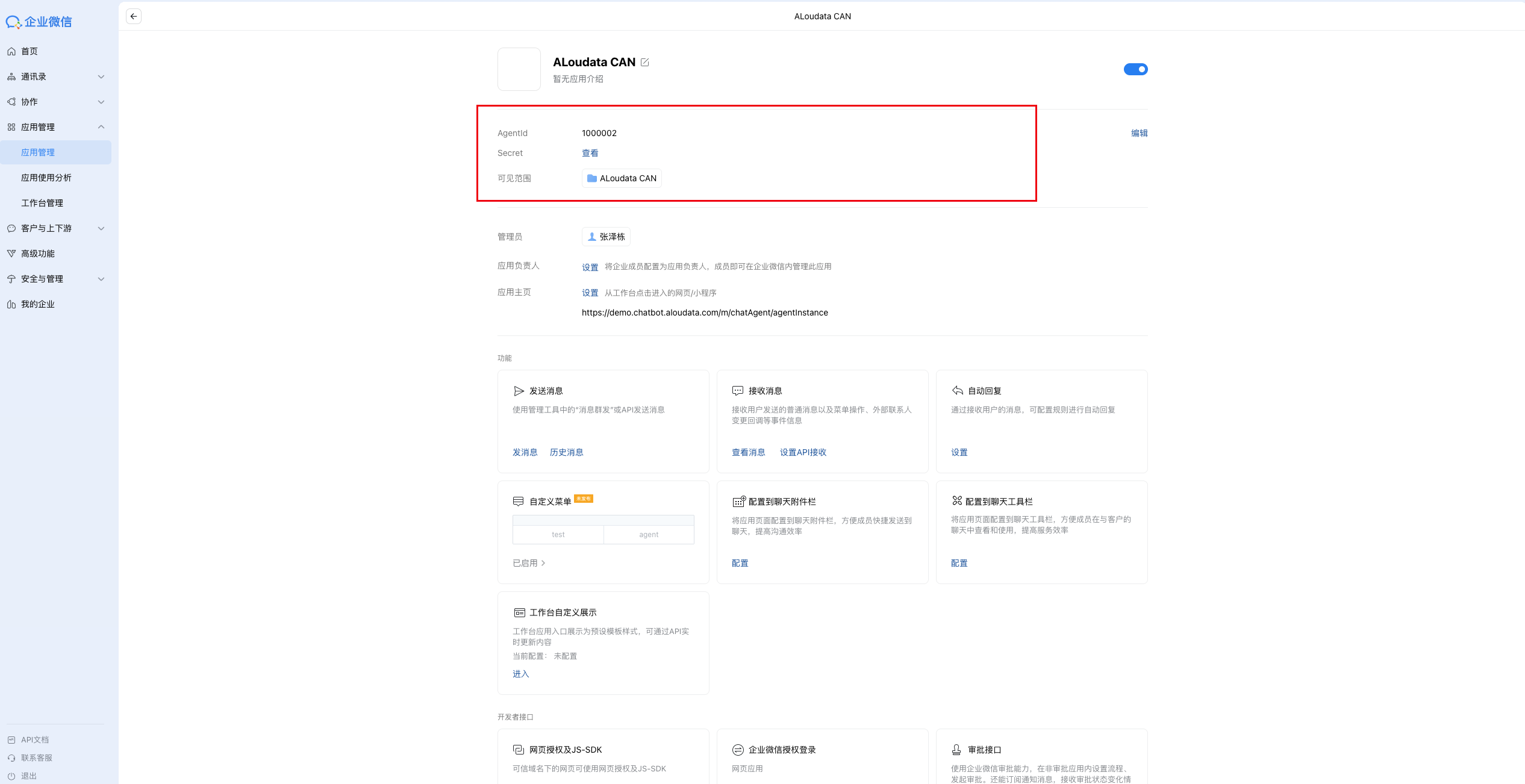
Task: Click the 联系客服 headset icon
Action: [11, 758]
